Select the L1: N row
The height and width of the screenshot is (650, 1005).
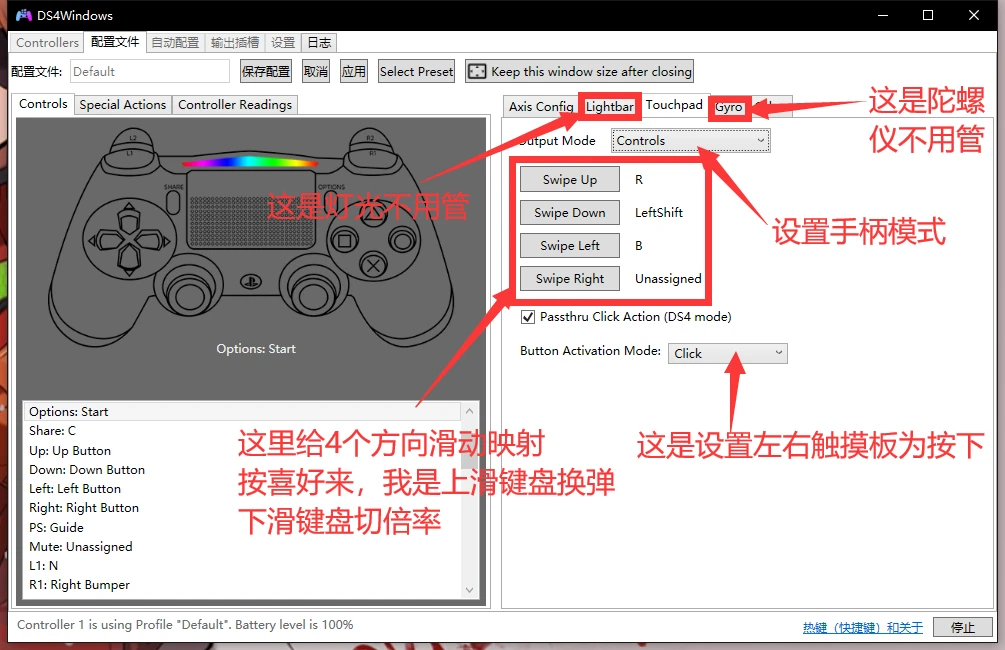(242, 565)
